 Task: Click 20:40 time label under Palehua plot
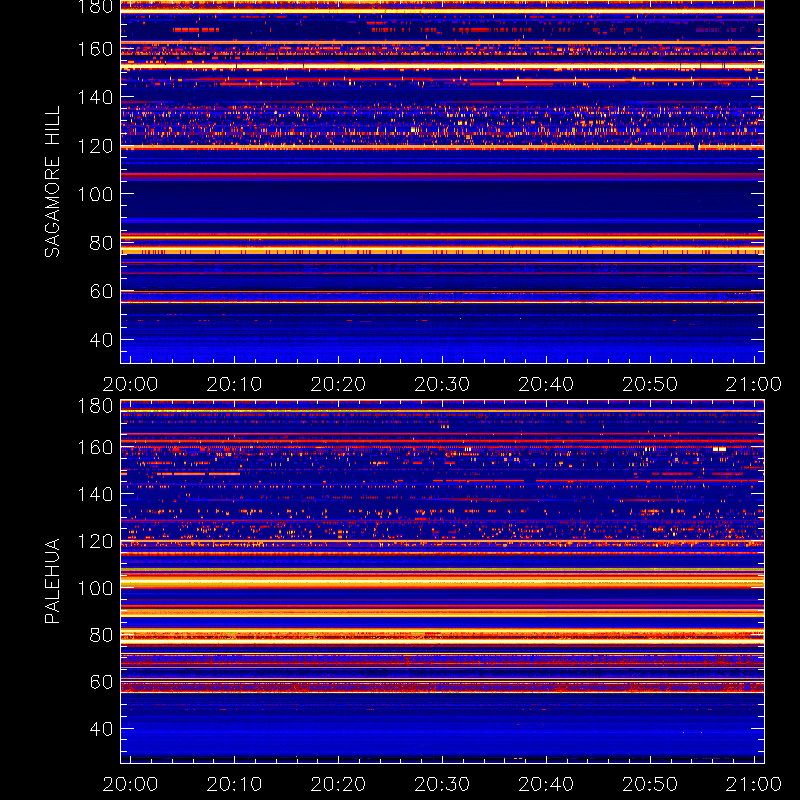coord(546,784)
